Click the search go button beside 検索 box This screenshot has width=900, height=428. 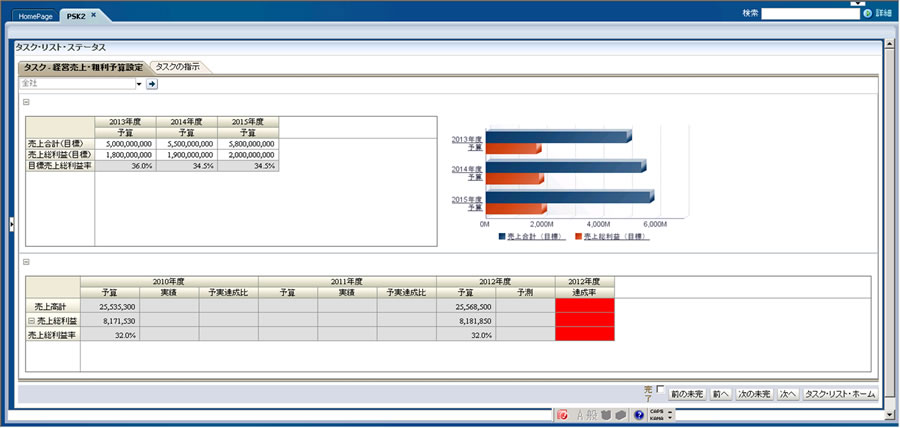(867, 13)
